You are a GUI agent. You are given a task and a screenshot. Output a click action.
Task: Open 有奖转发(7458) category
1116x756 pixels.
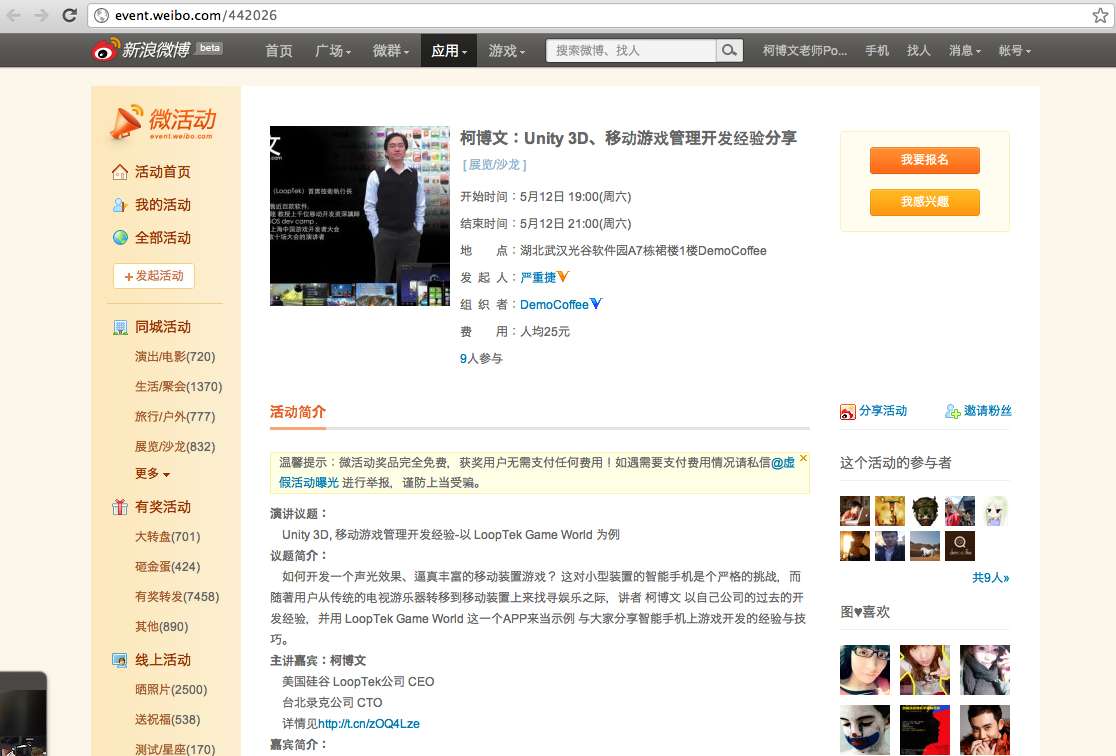(177, 597)
